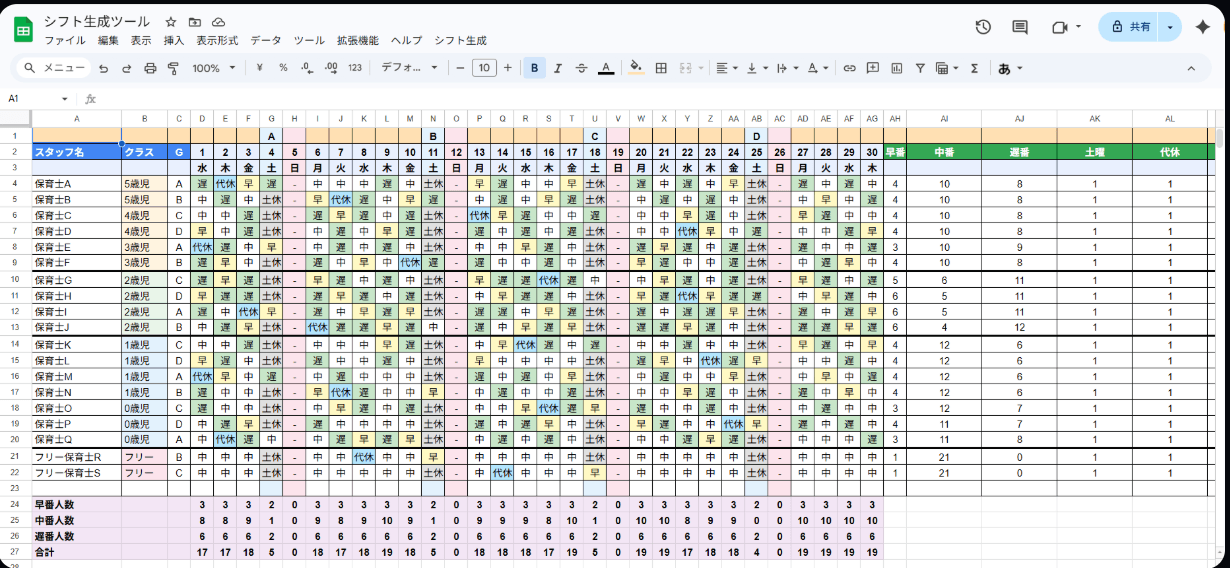Image resolution: width=1230 pixels, height=568 pixels.
Task: Open the 123 number formats menu
Action: click(x=355, y=68)
